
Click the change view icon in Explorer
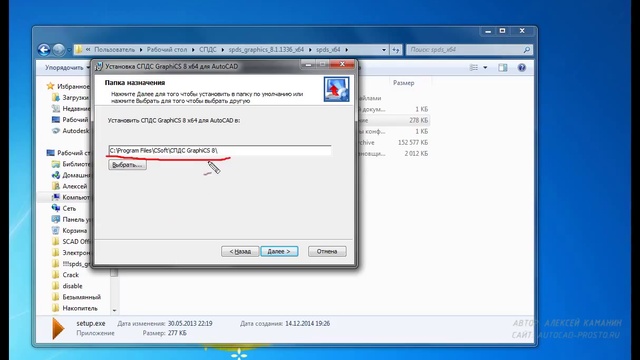pyautogui.click(x=473, y=68)
